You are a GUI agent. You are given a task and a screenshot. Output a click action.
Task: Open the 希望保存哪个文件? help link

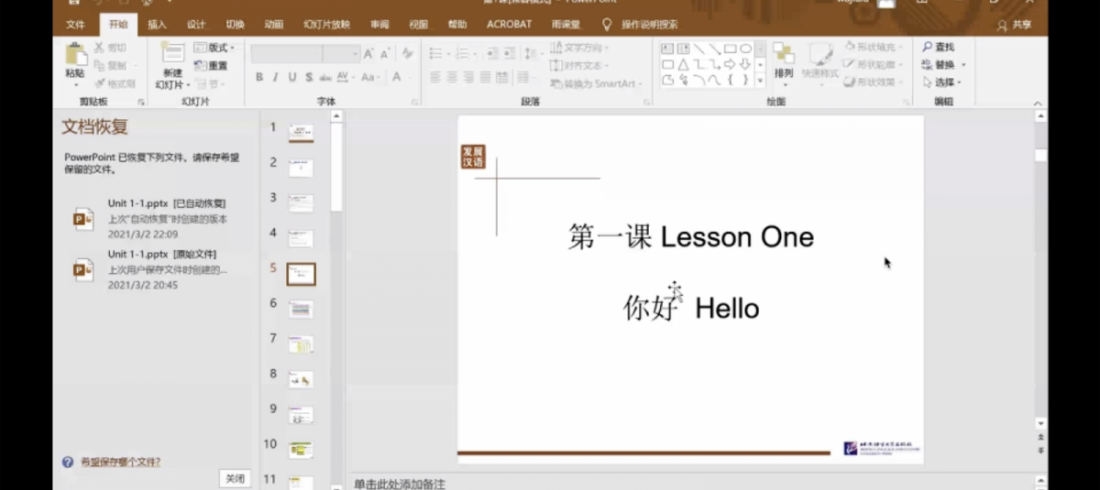(x=120, y=462)
